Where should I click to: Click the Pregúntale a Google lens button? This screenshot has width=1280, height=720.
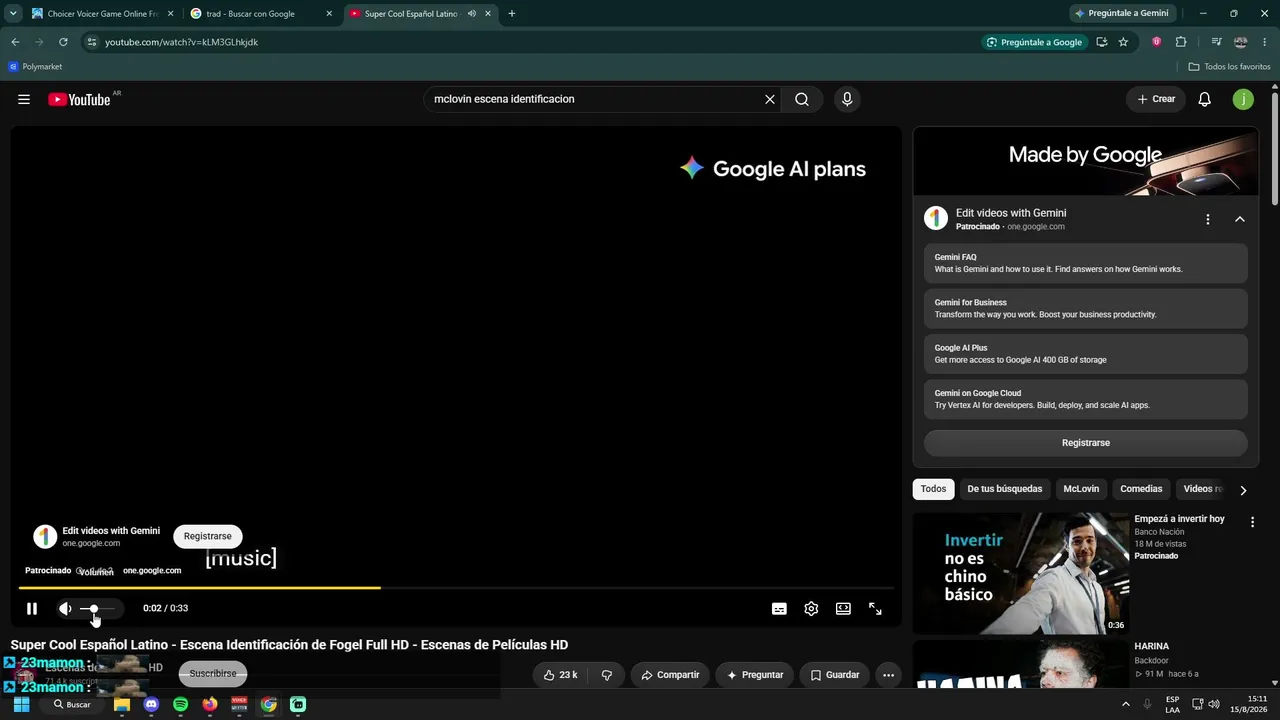[1034, 42]
